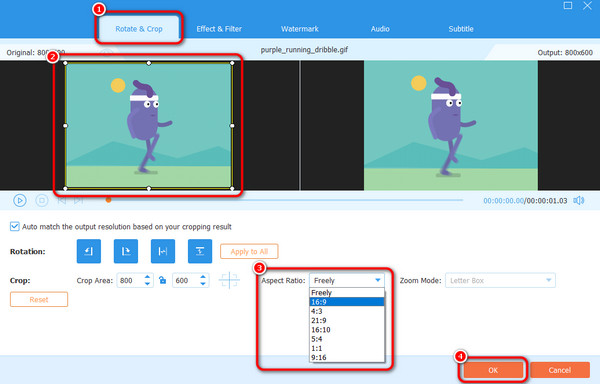The width and height of the screenshot is (600, 384).
Task: Click the bottom-center crop handle
Action: 149,188
